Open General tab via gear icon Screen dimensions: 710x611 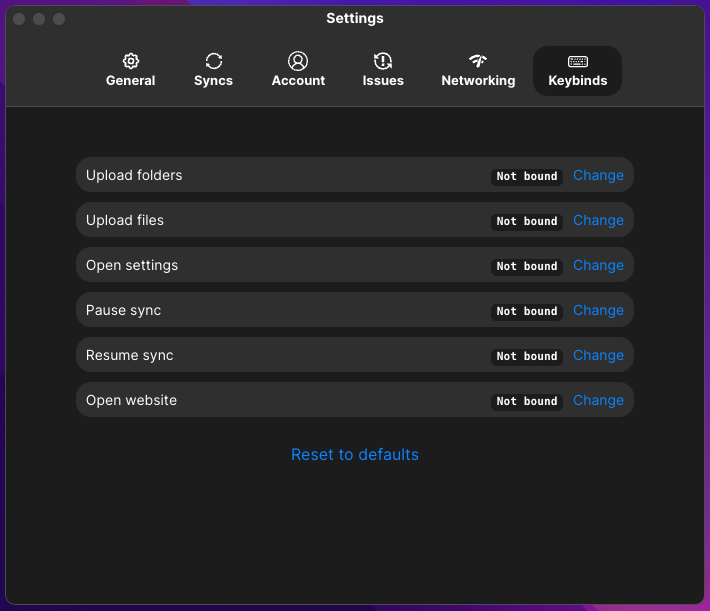(131, 61)
